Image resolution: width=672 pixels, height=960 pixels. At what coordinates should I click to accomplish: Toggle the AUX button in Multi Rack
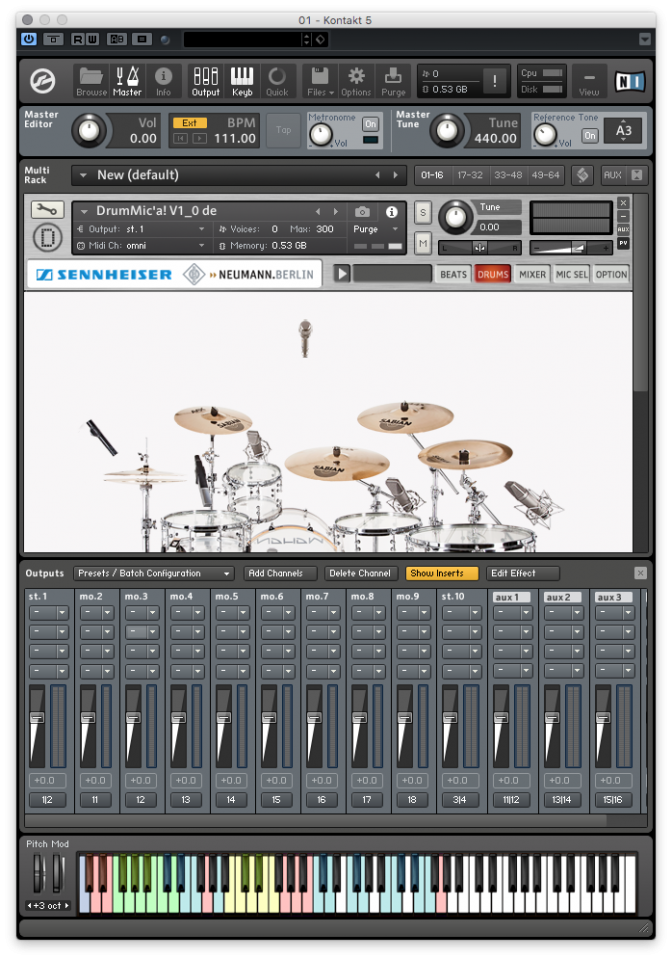pos(612,175)
